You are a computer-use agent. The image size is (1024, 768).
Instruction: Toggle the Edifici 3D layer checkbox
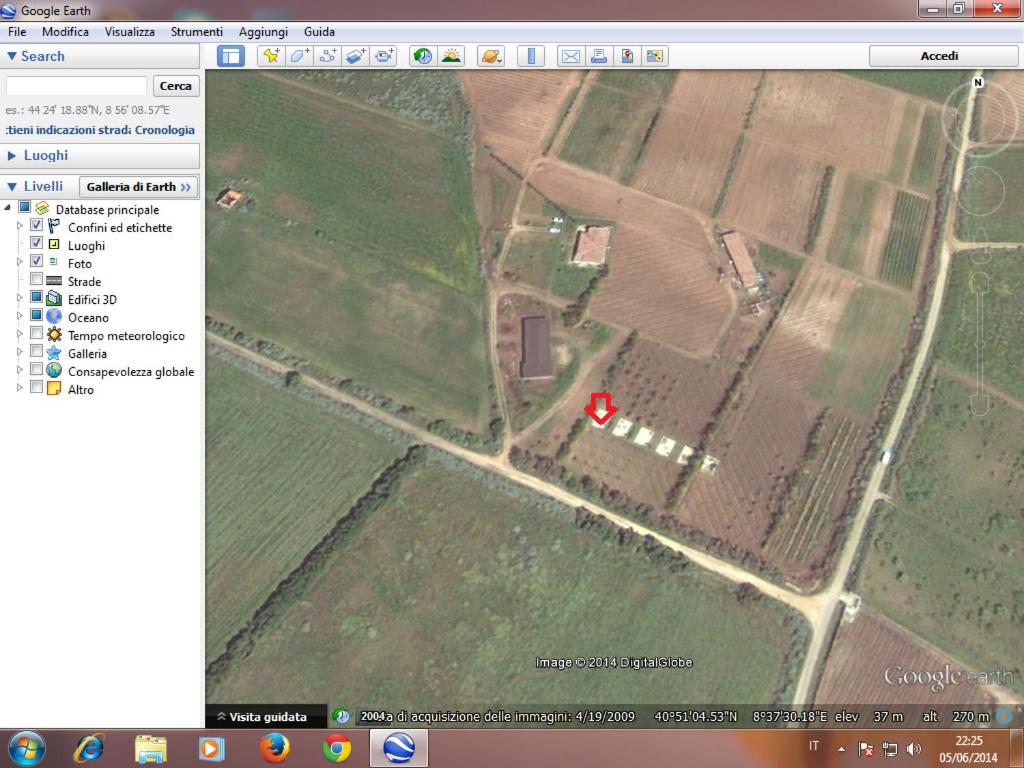coord(37,298)
